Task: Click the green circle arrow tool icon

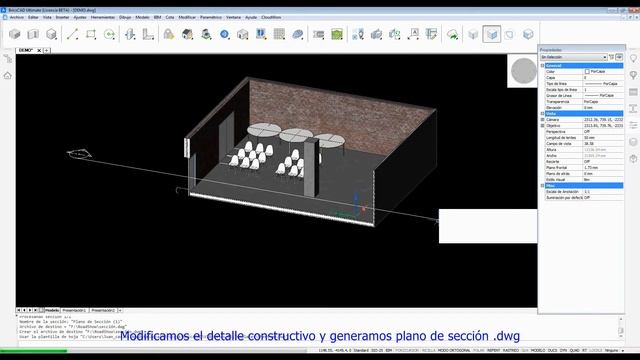Action: pyautogui.click(x=109, y=34)
